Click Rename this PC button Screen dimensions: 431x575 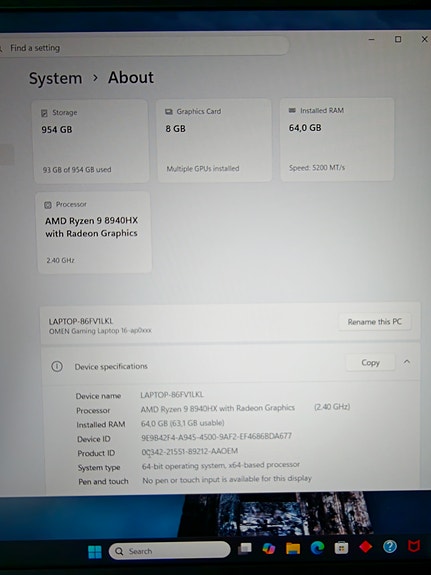375,322
